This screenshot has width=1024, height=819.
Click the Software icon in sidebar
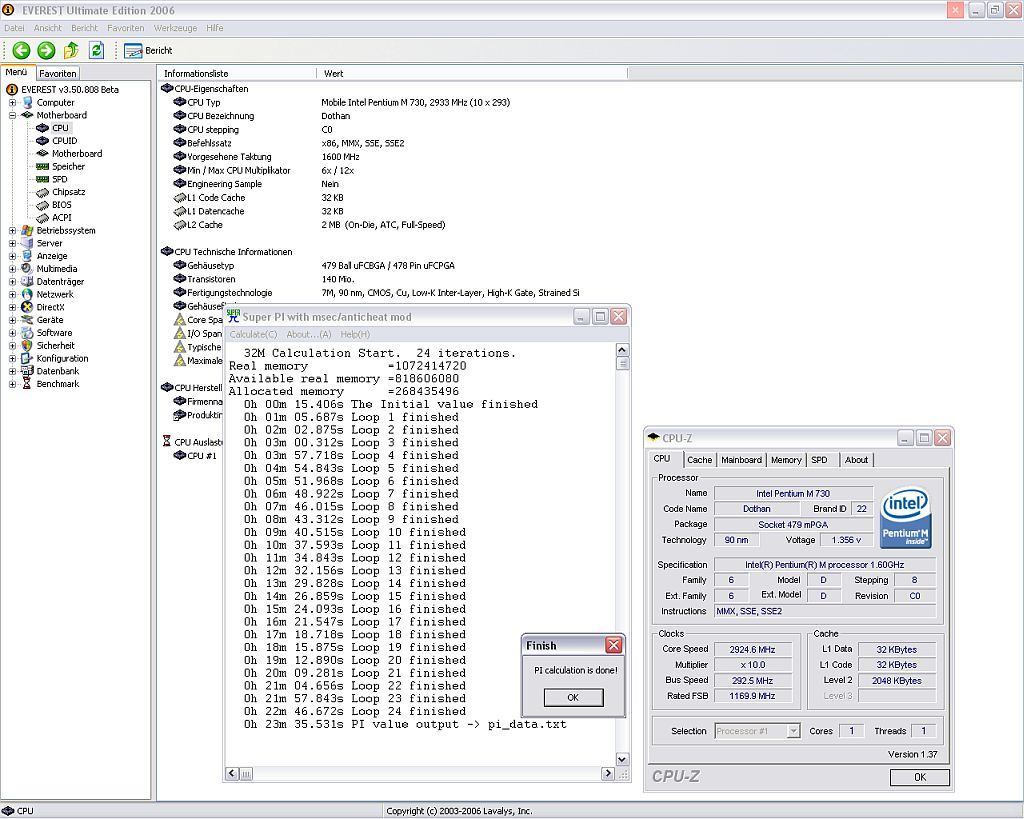coord(27,332)
